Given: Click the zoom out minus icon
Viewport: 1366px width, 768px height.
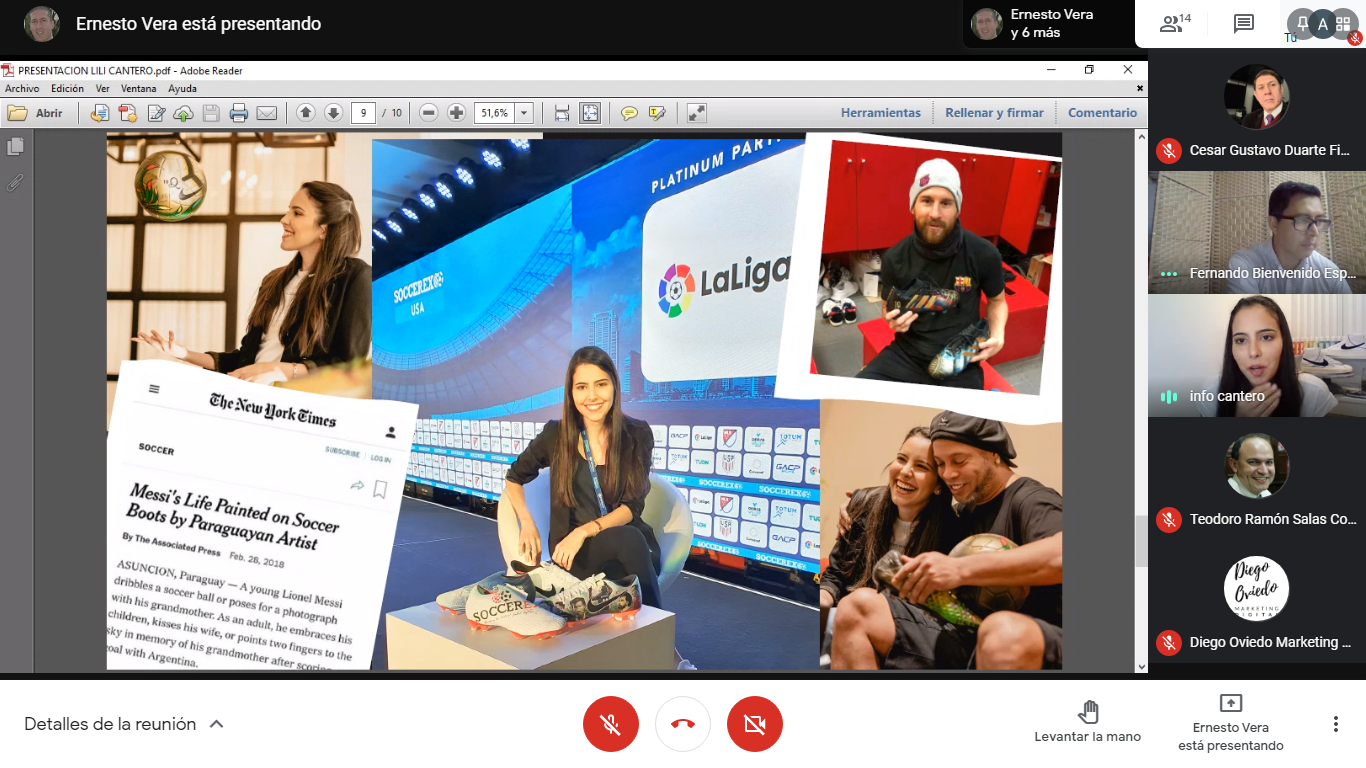Looking at the screenshot, I should tap(429, 113).
